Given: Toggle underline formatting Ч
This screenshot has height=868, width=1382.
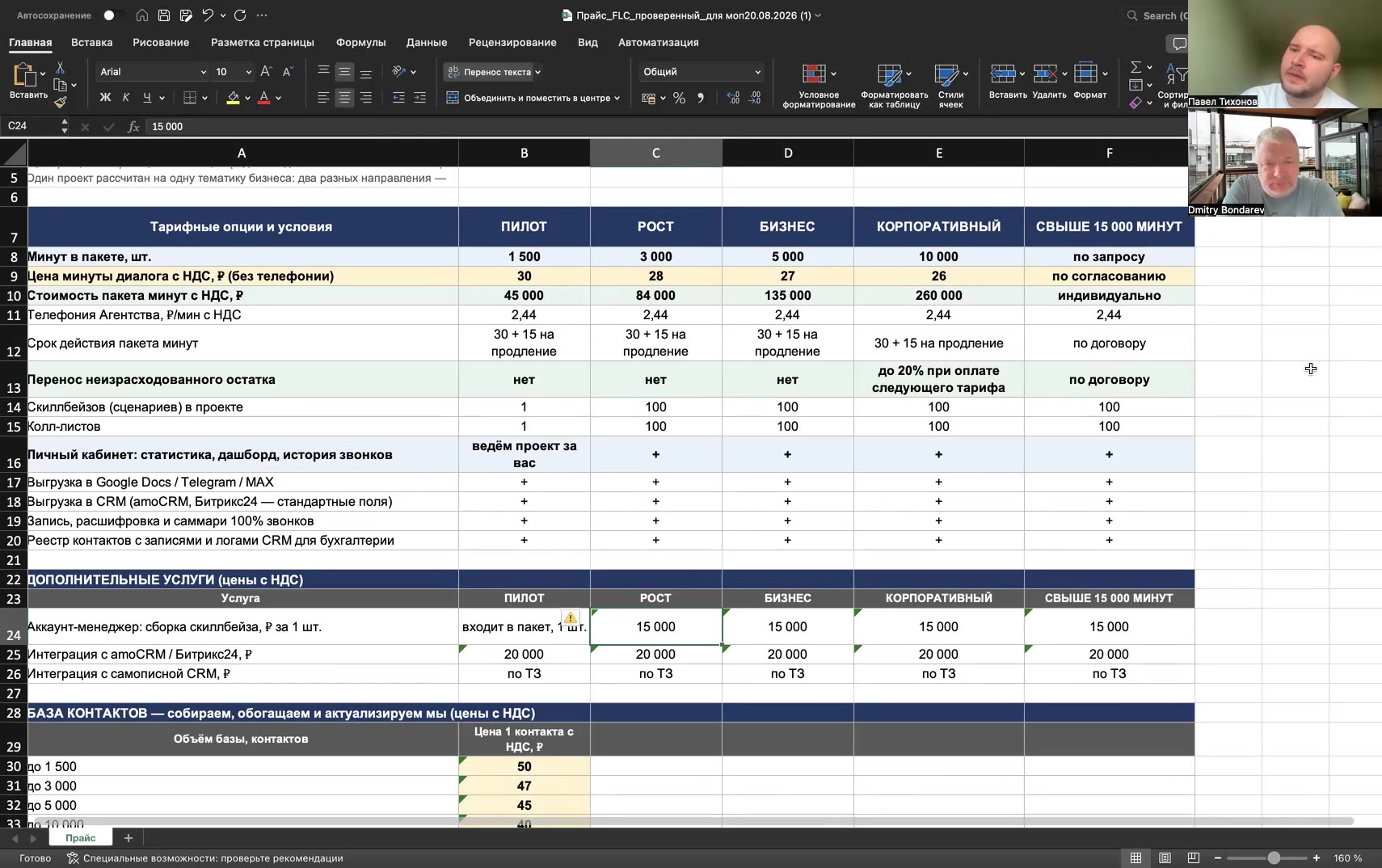Looking at the screenshot, I should [147, 98].
